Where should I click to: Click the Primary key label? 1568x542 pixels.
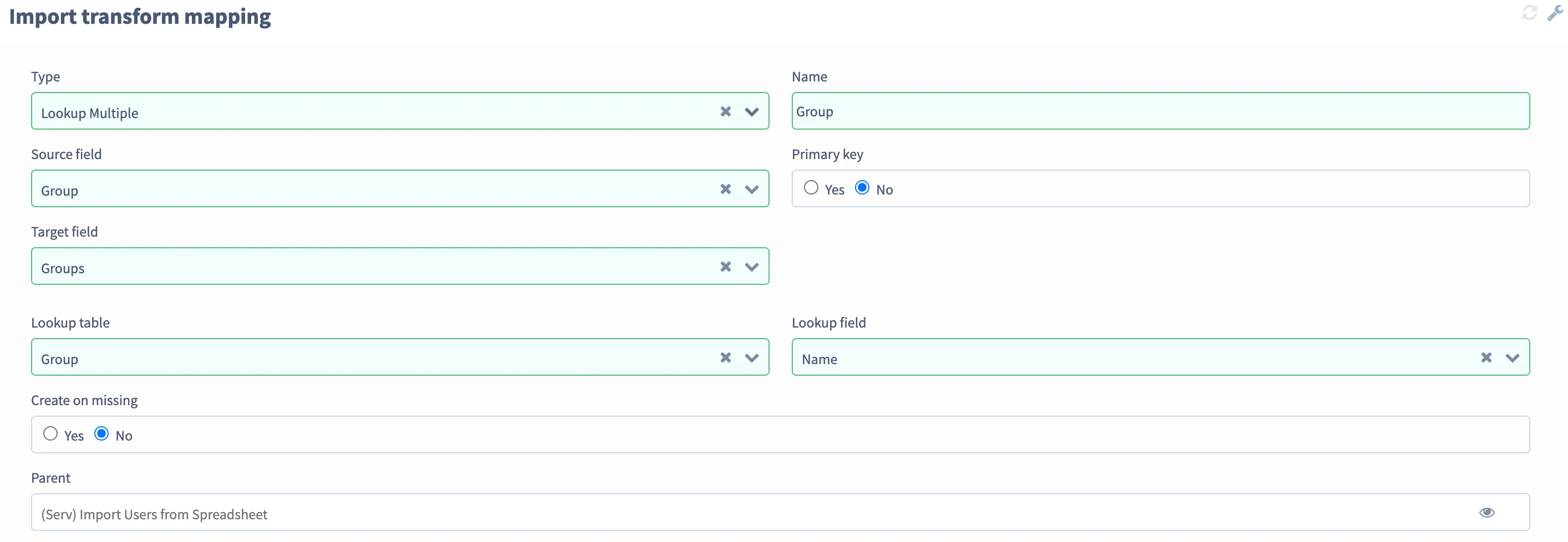click(827, 155)
